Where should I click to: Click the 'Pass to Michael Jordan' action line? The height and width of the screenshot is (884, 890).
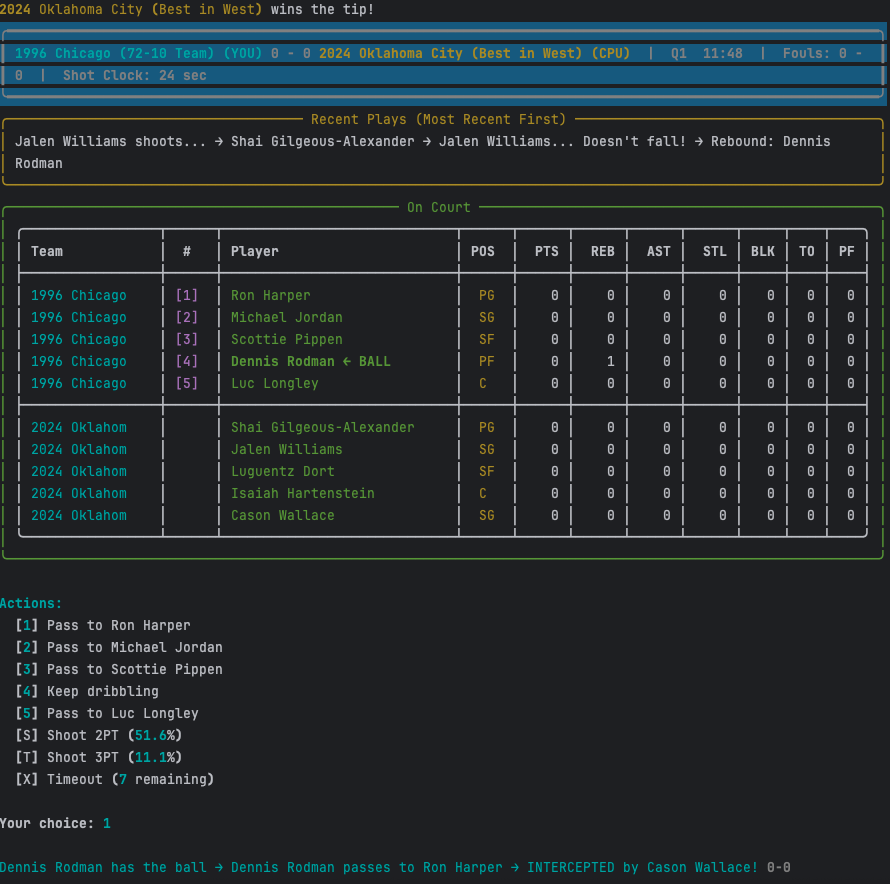click(119, 647)
